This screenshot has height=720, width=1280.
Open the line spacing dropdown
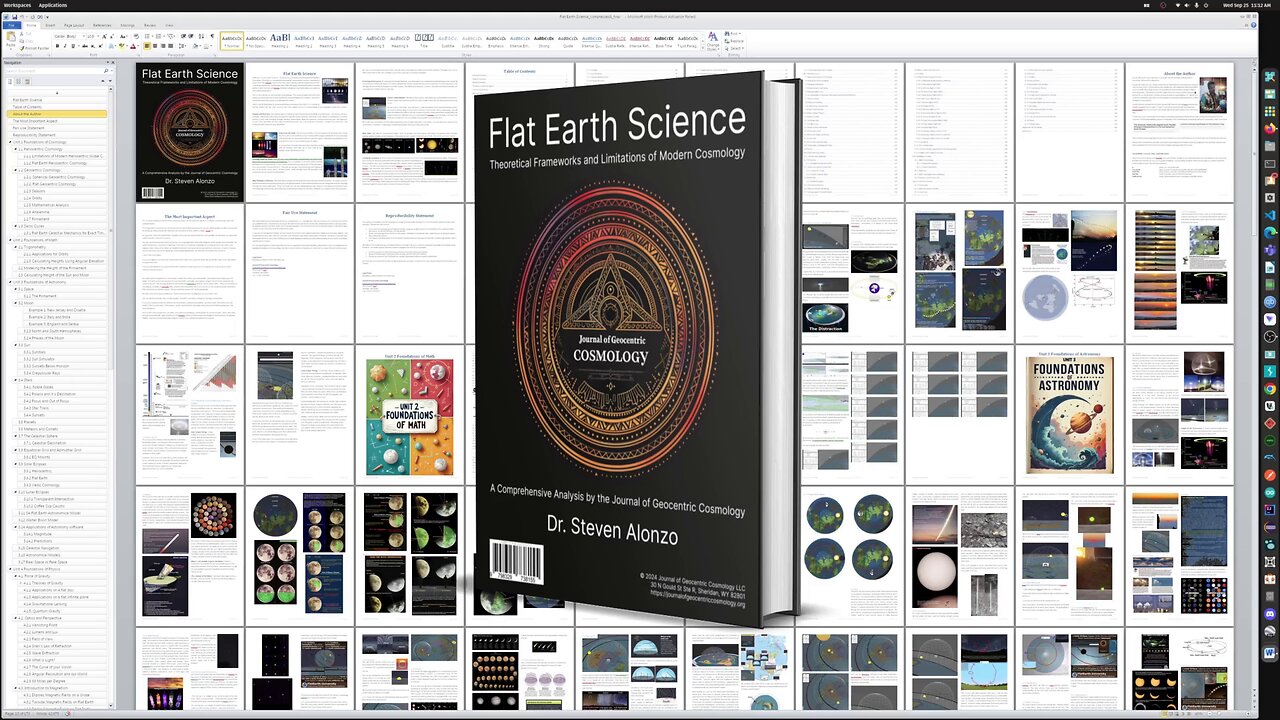182,46
